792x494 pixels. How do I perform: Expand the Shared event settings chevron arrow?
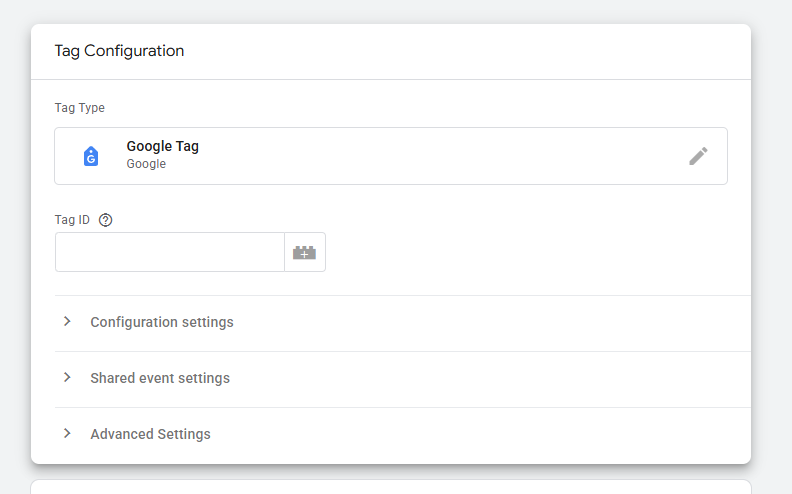click(x=67, y=378)
